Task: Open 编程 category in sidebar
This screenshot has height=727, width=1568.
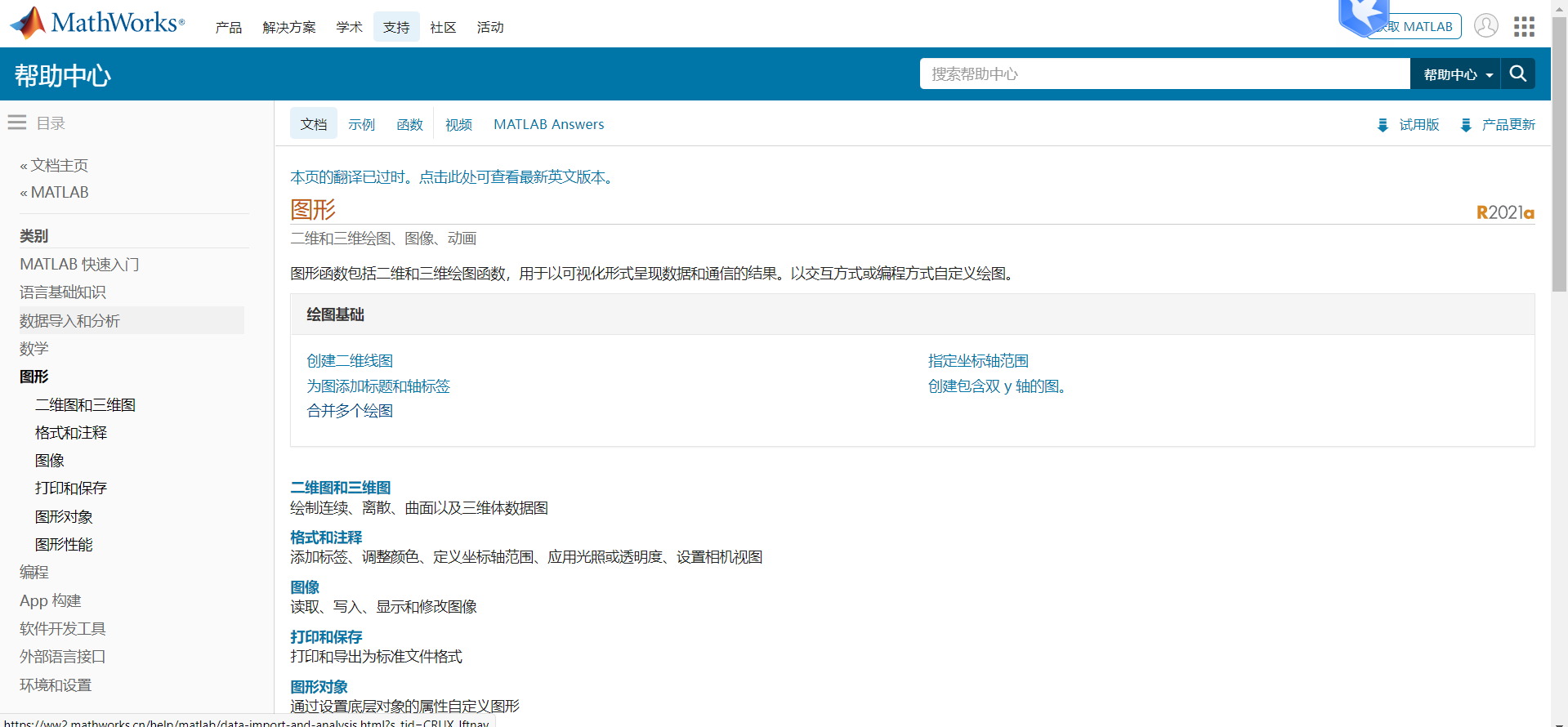Action: click(x=34, y=572)
